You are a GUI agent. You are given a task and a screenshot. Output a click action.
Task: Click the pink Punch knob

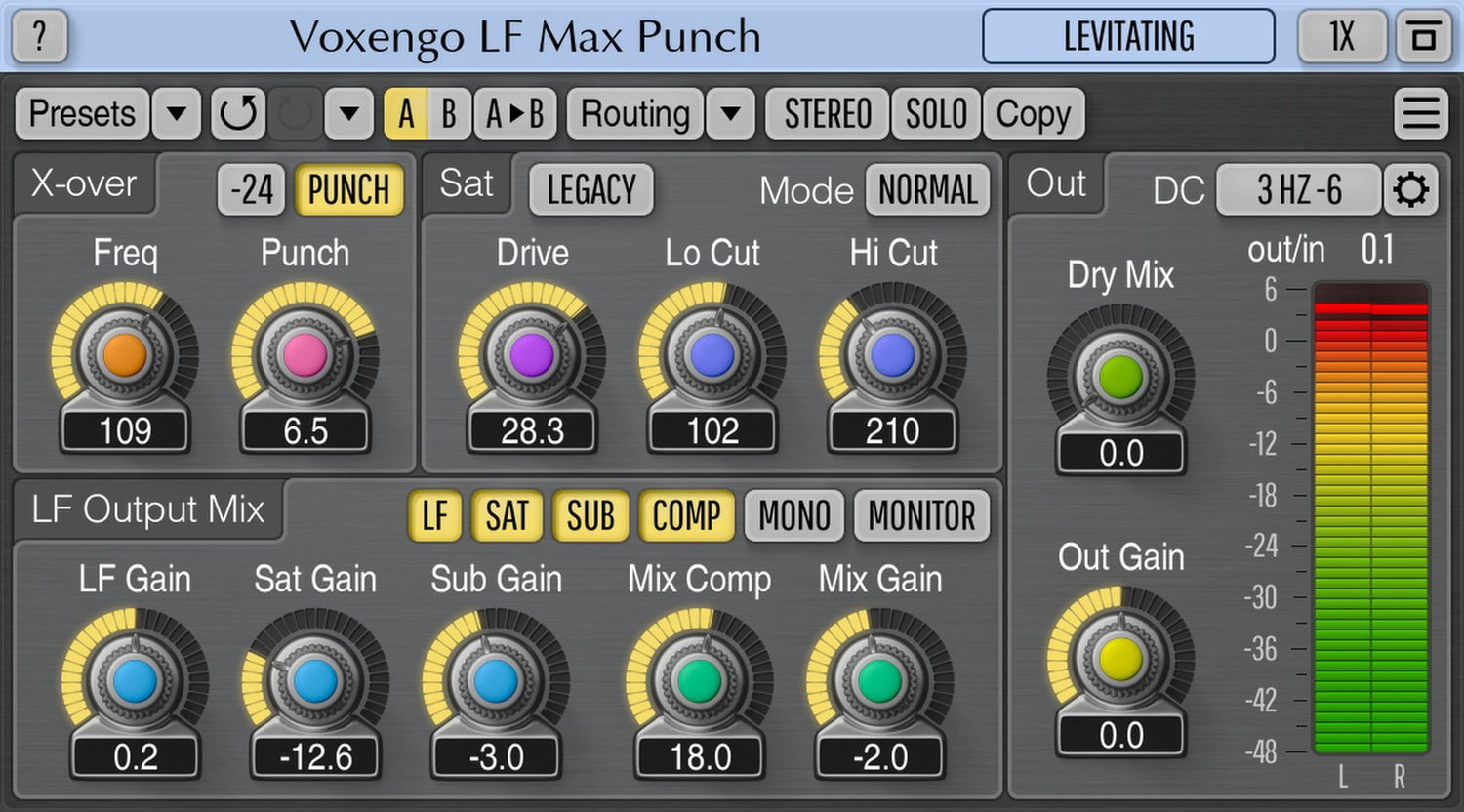pyautogui.click(x=305, y=355)
